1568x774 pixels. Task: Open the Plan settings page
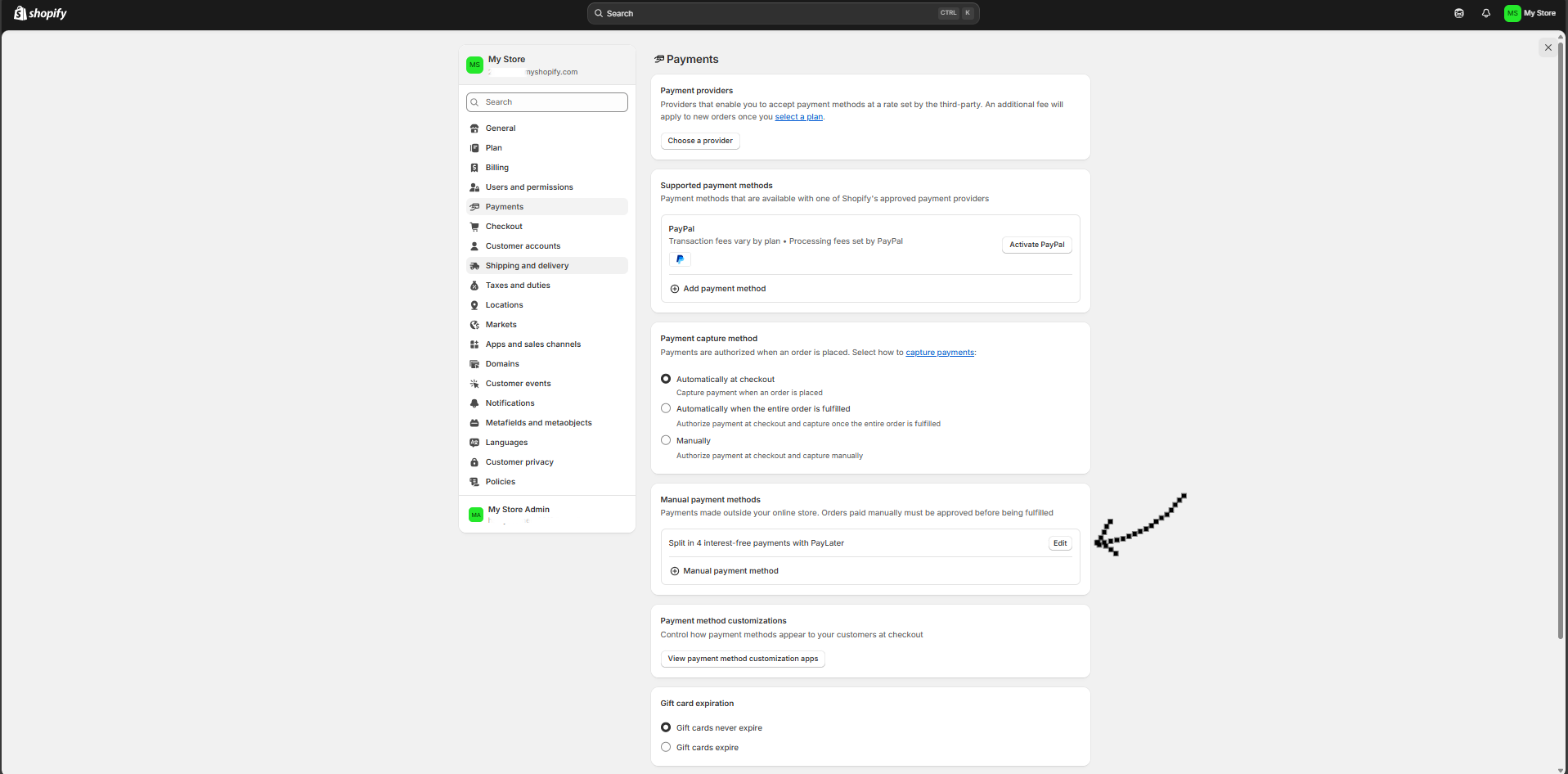[x=546, y=148]
